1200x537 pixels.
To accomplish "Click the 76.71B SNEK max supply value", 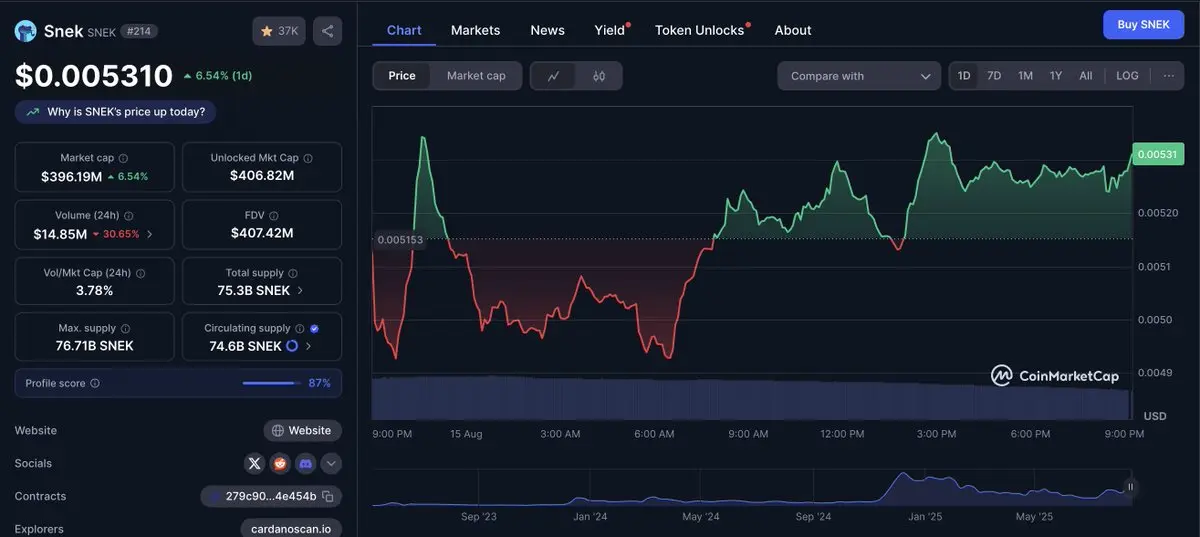I will [x=94, y=346].
